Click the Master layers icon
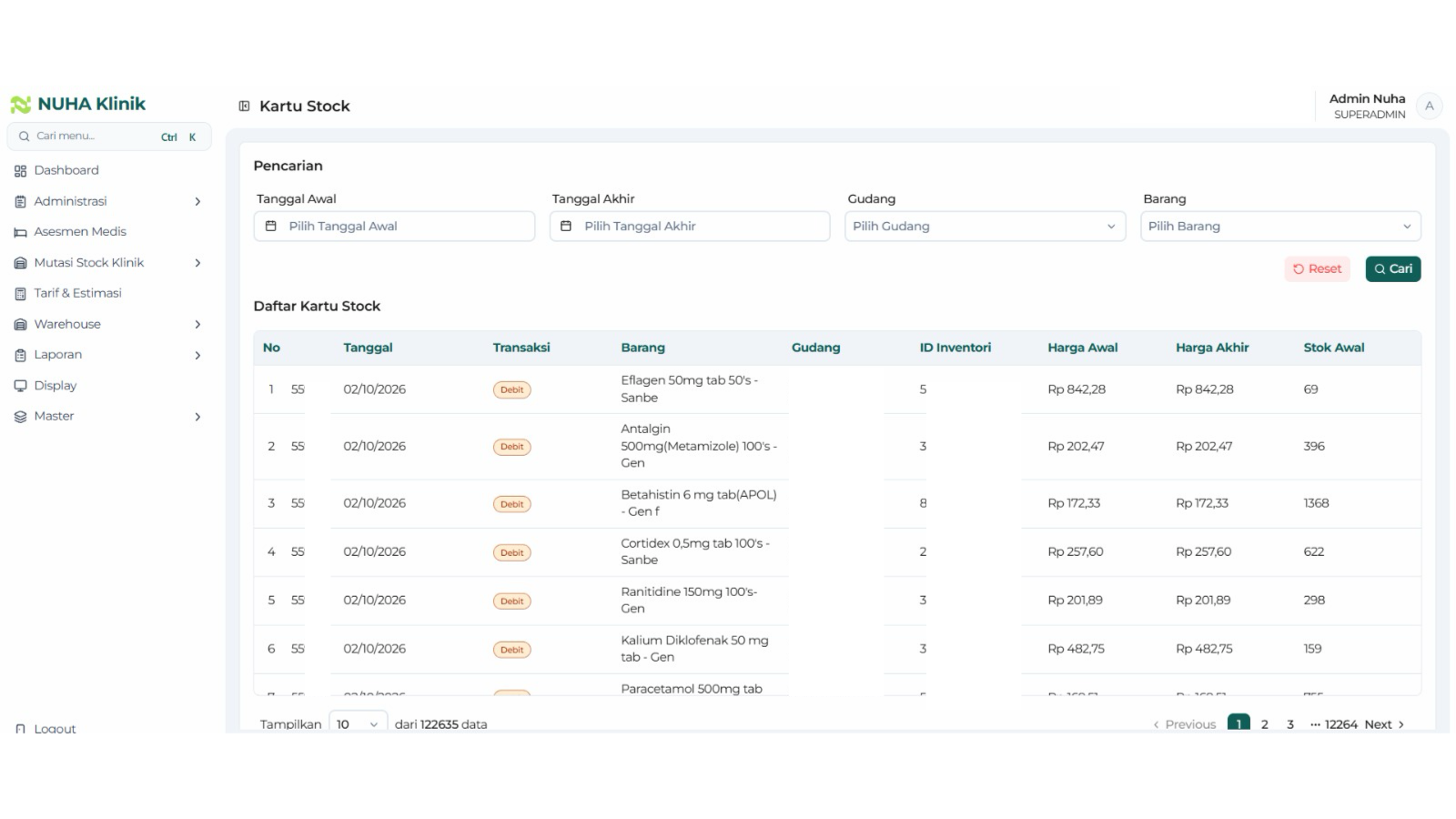Image resolution: width=1456 pixels, height=819 pixels. tap(20, 417)
